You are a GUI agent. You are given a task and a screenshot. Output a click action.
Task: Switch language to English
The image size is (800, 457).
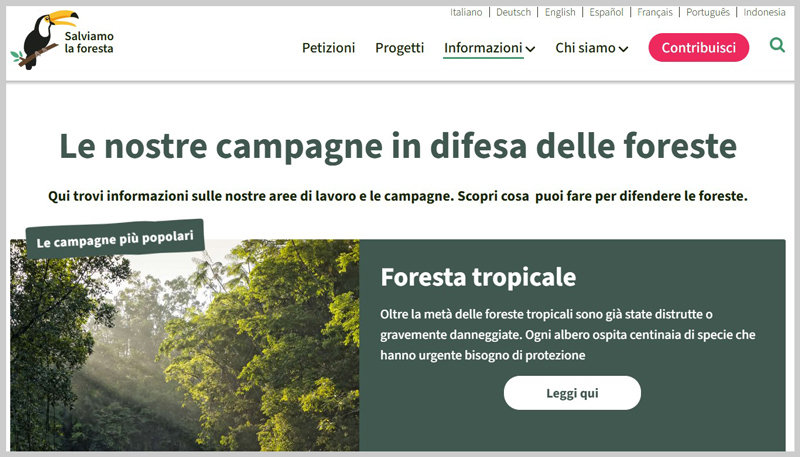tap(560, 12)
